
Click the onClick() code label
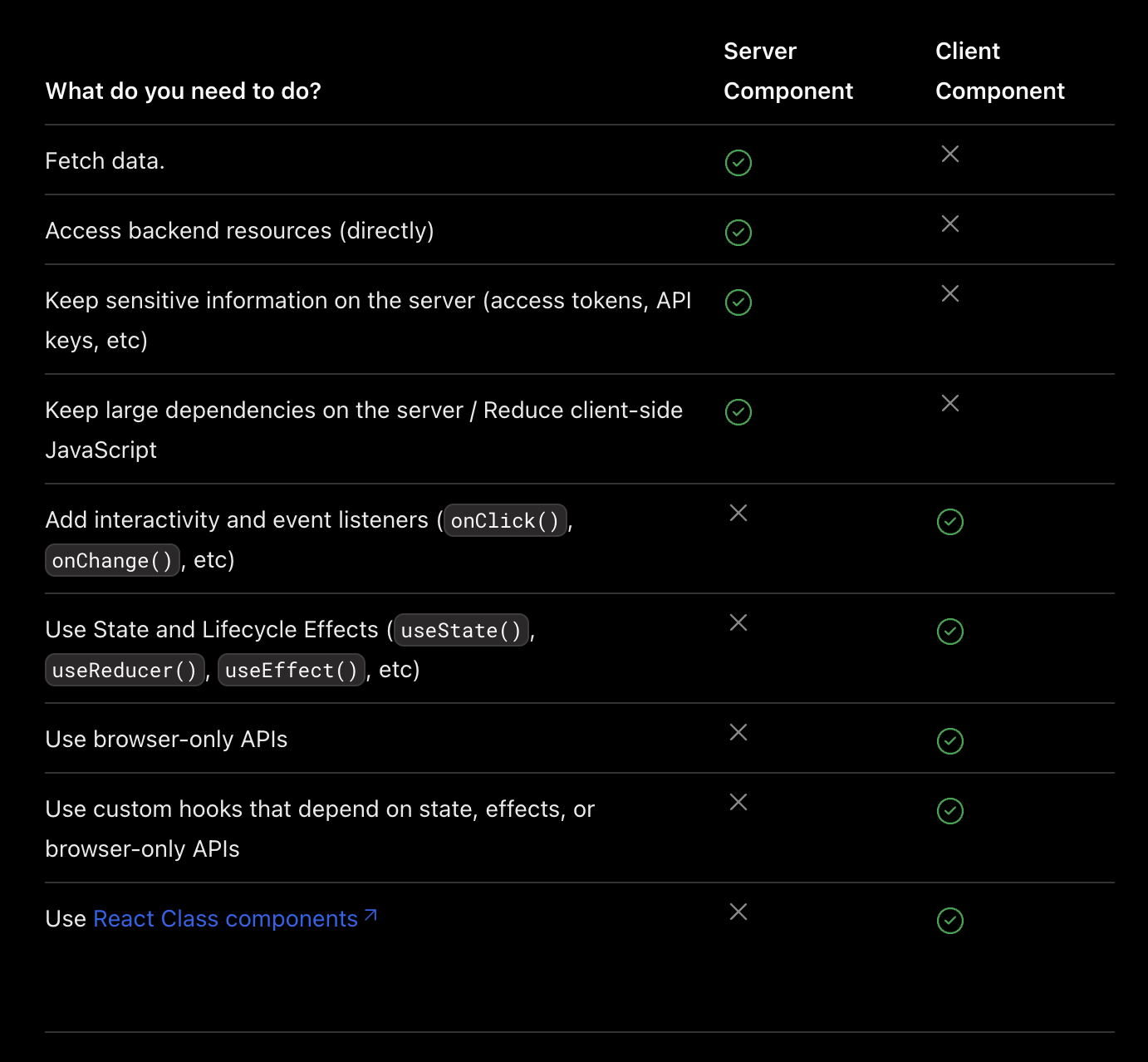505,521
